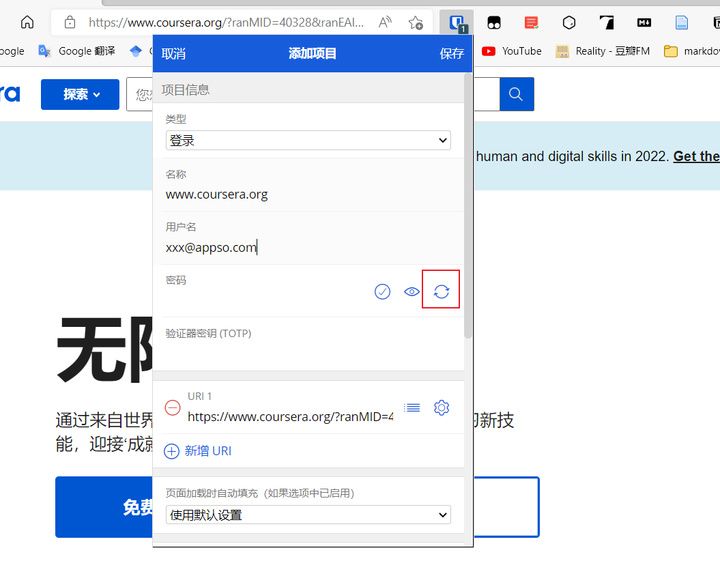Image resolution: width=720 pixels, height=561 pixels.
Task: Click the 用户名 field with xxx@appso.com
Action: (311, 247)
